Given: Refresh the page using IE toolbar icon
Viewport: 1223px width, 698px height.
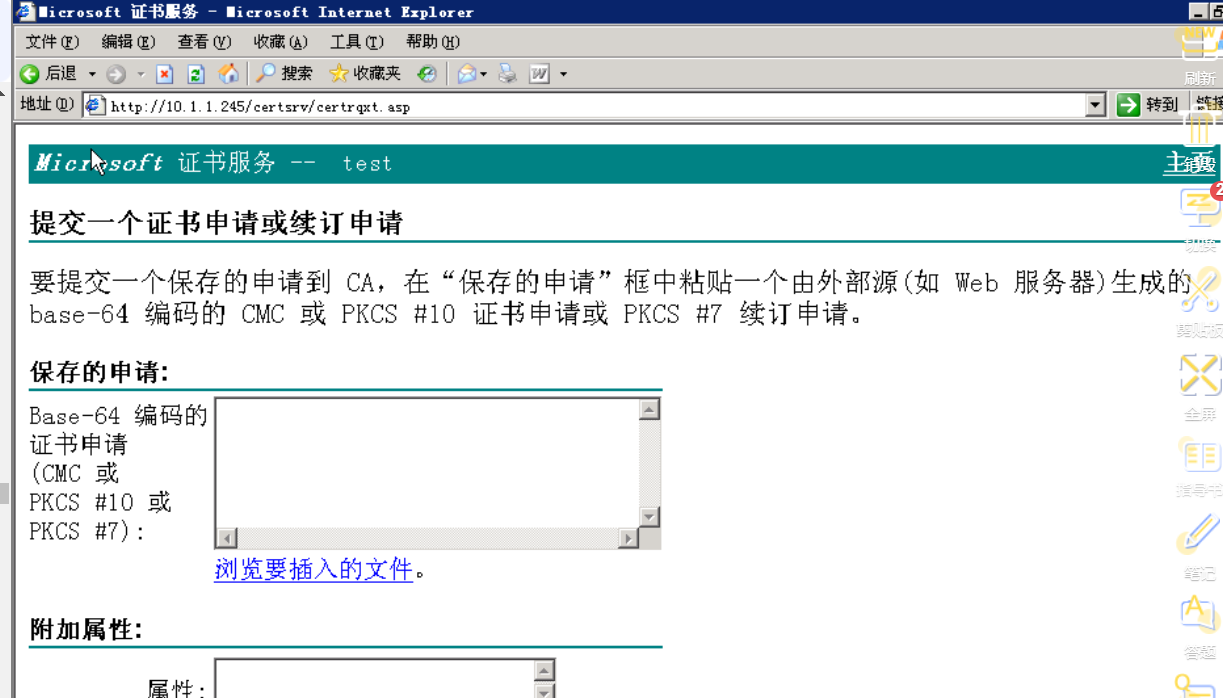Looking at the screenshot, I should click(197, 74).
